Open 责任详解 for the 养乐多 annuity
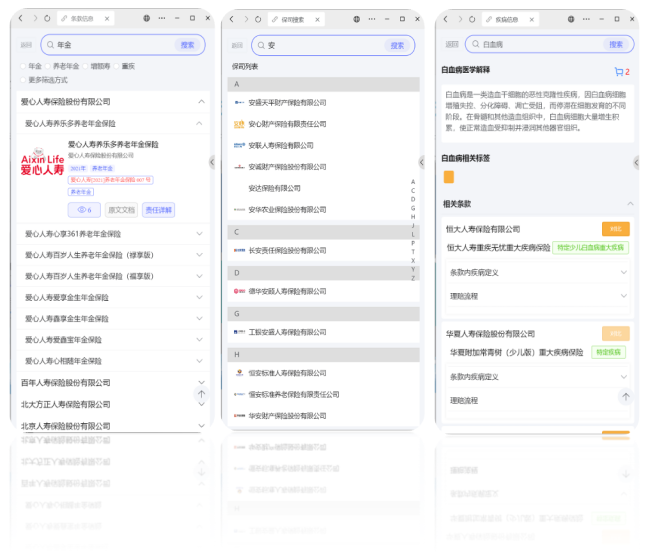 (x=158, y=210)
